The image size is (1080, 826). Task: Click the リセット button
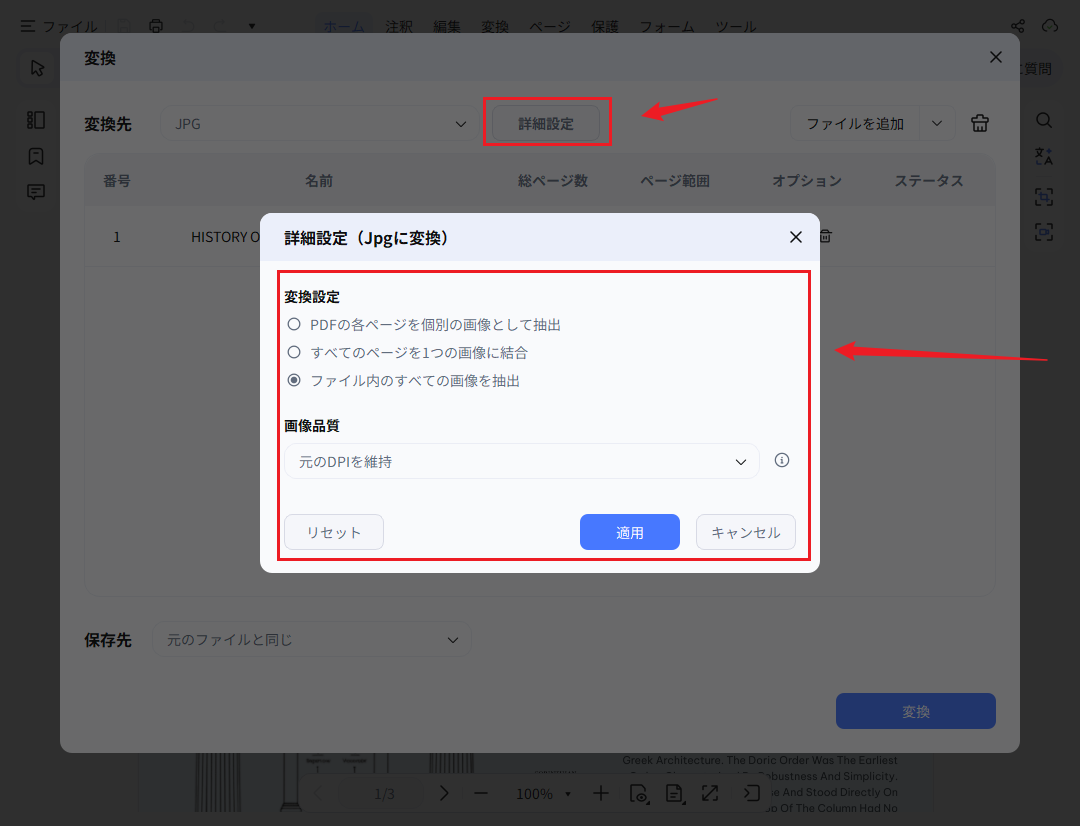pyautogui.click(x=334, y=532)
